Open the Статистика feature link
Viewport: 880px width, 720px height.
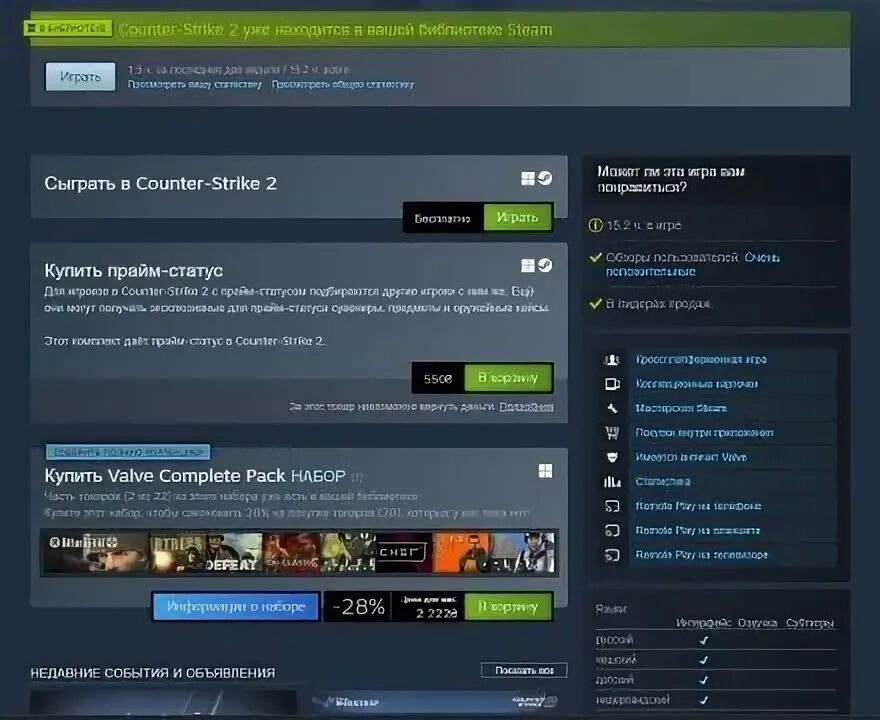click(663, 481)
